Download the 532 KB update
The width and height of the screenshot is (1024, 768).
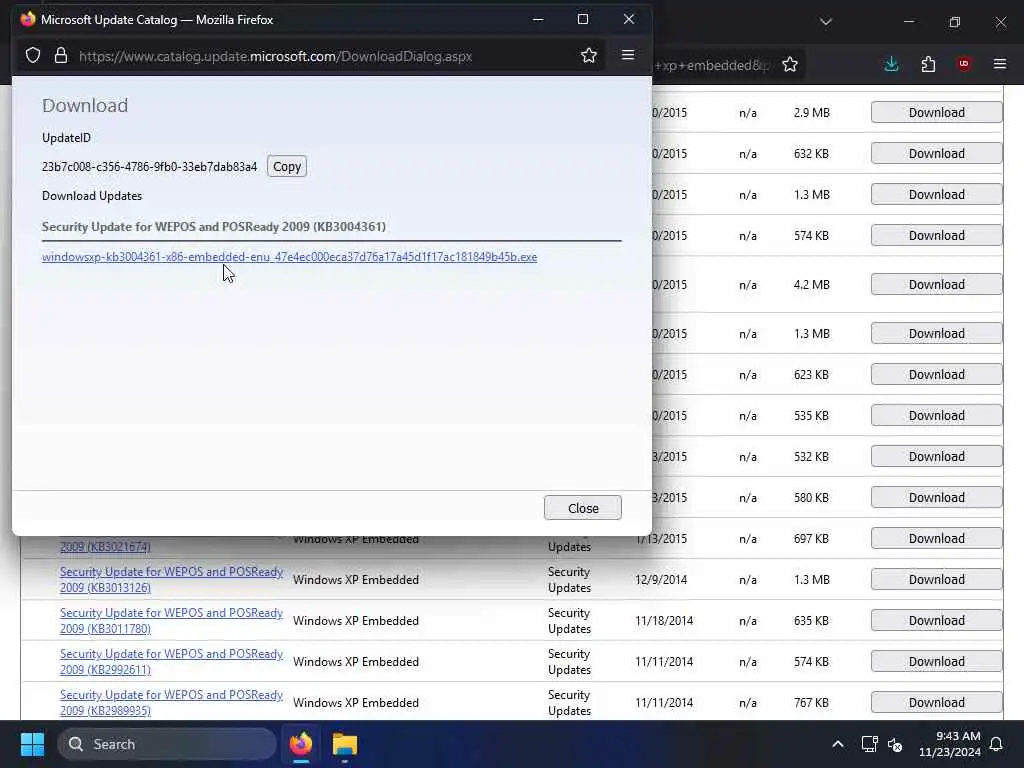point(936,456)
